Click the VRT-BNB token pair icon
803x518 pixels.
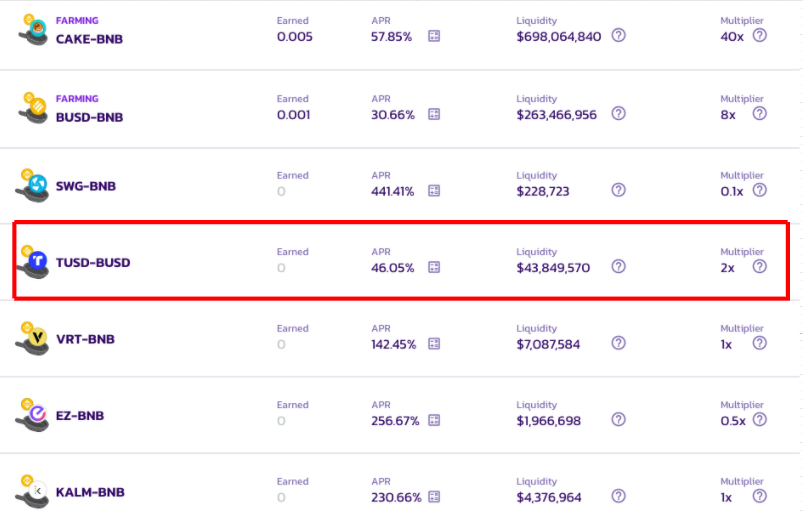coord(33,339)
